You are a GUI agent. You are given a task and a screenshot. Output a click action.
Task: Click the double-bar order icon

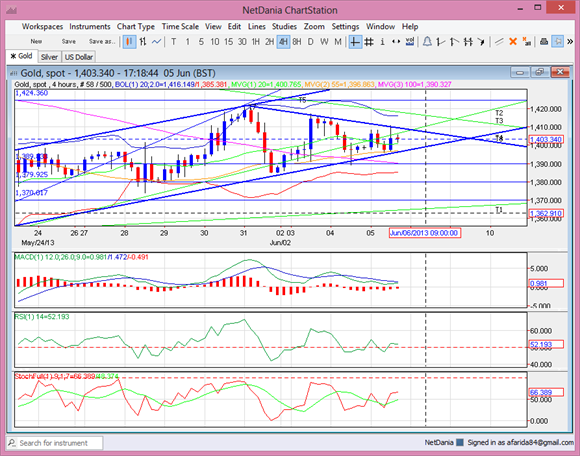[468, 42]
